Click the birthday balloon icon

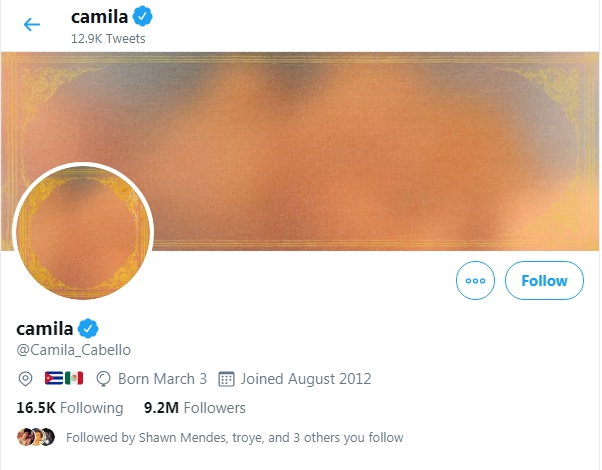tap(103, 379)
